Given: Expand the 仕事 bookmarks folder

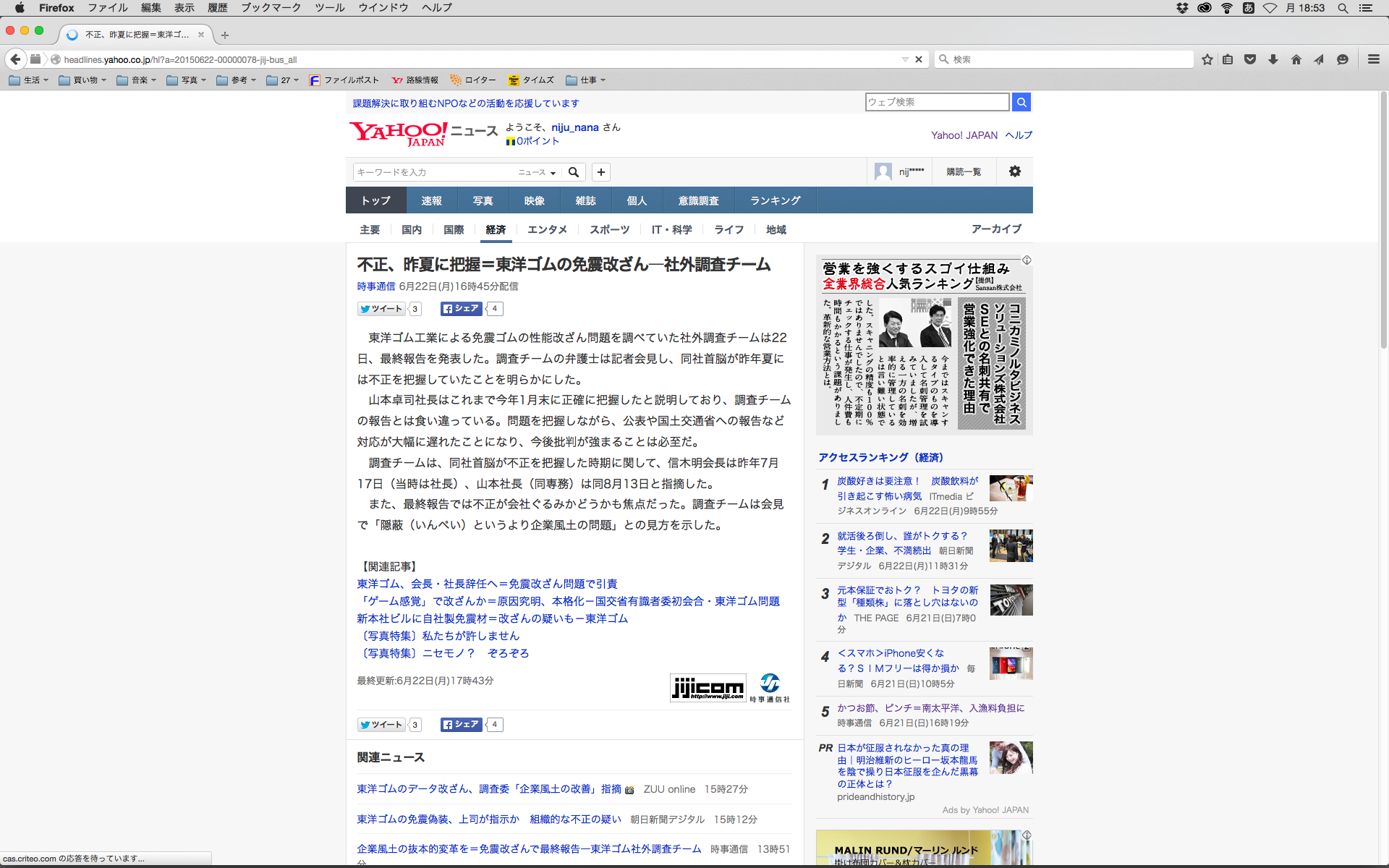Looking at the screenshot, I should tap(586, 80).
